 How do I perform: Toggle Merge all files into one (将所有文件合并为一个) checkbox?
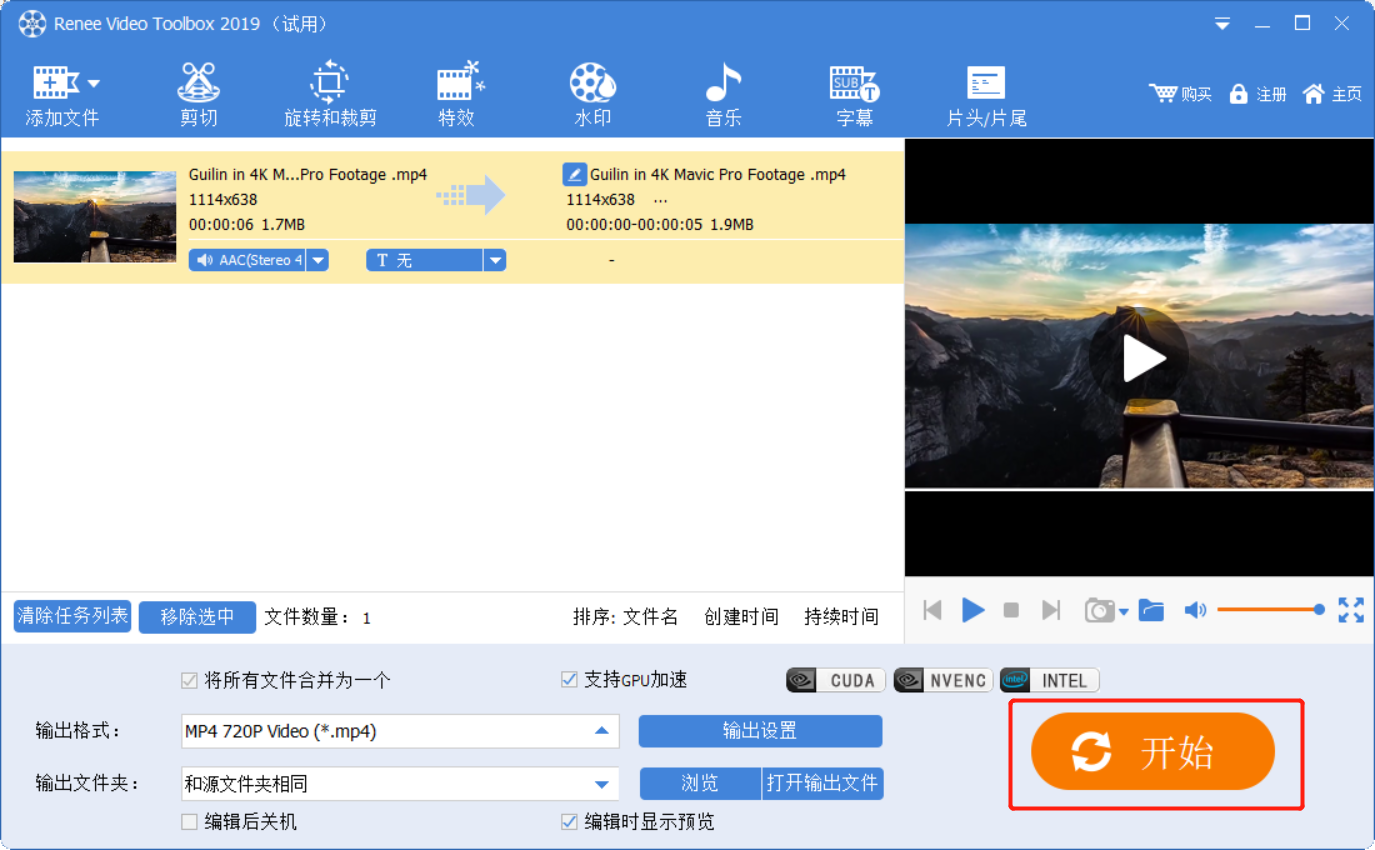click(189, 680)
